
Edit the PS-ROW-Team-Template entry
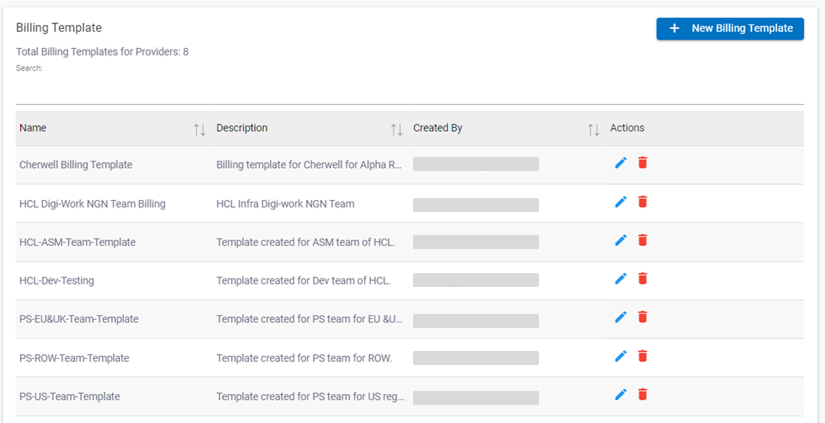point(620,356)
